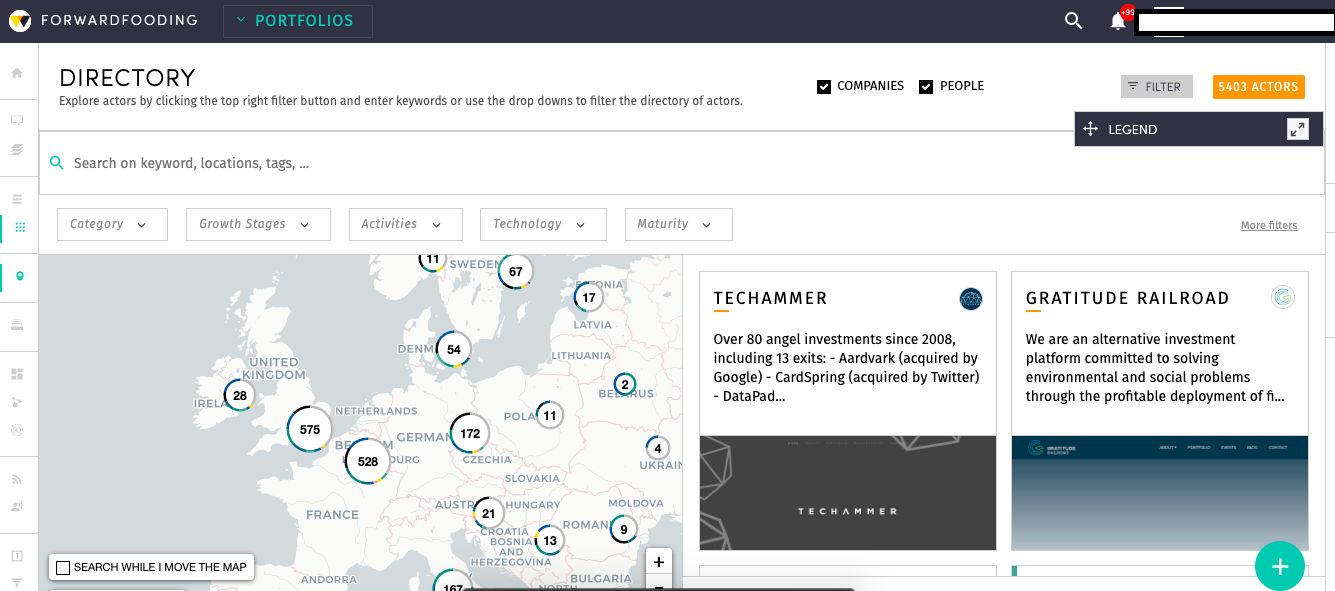Click the 21 cluster over Austria
1335x591 pixels.
point(488,514)
